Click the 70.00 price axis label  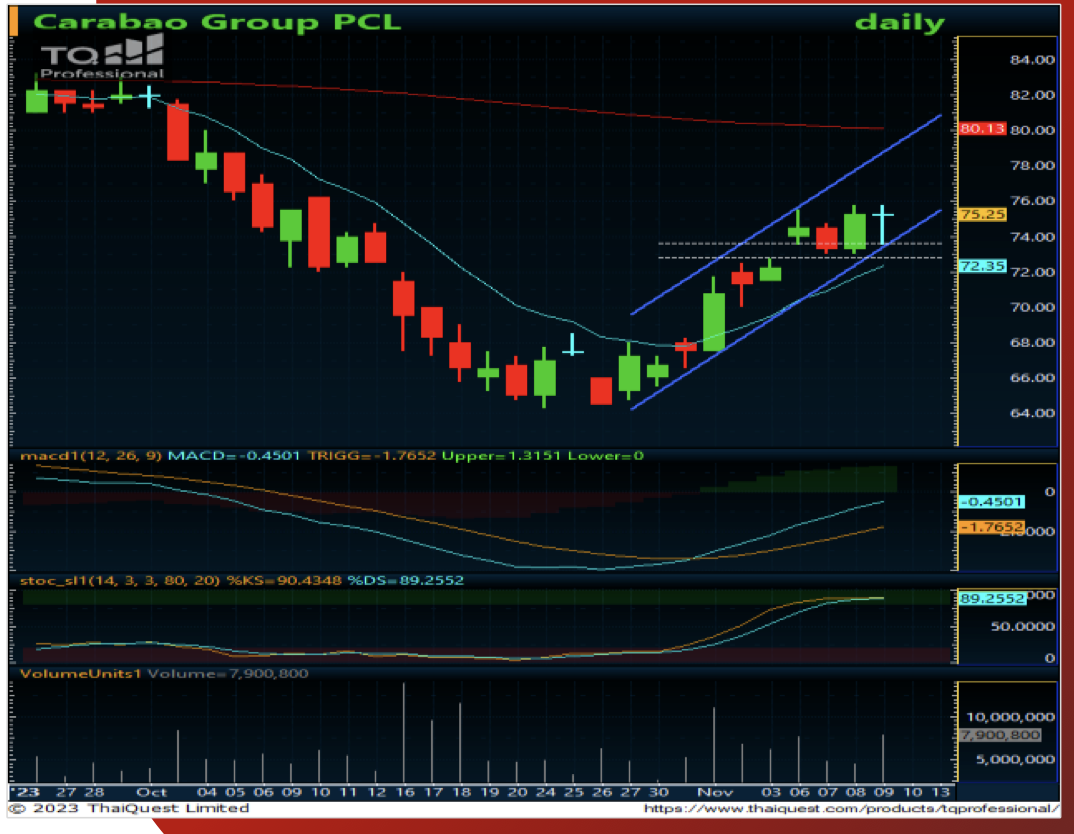click(x=1032, y=307)
